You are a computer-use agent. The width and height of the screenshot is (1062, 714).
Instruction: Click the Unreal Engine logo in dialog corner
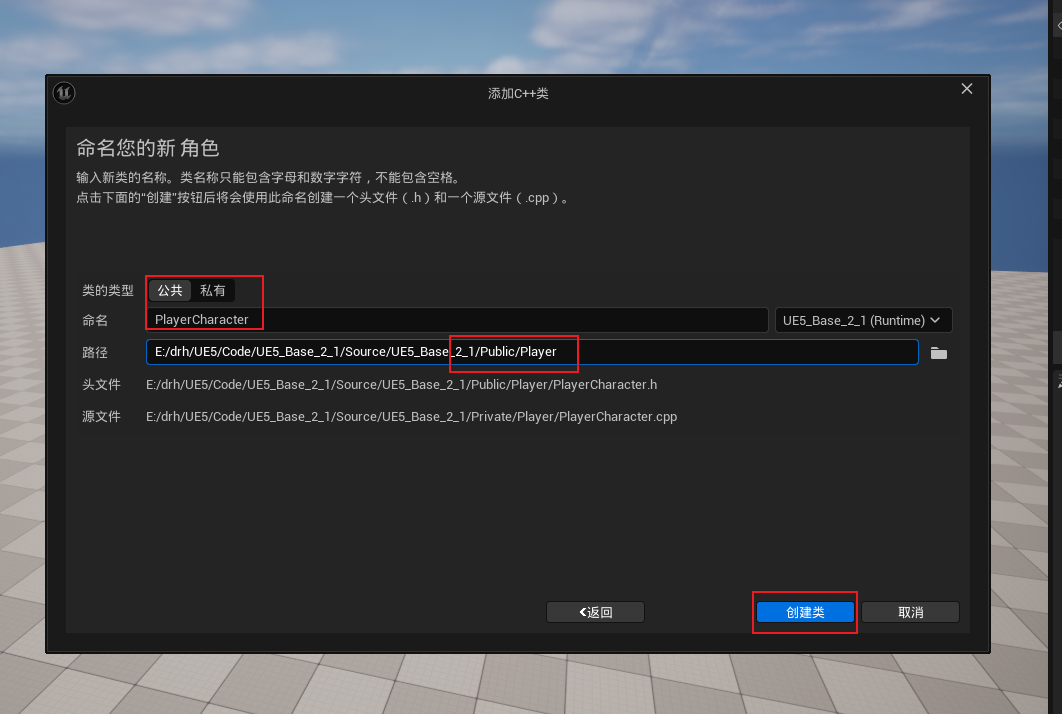pyautogui.click(x=63, y=92)
